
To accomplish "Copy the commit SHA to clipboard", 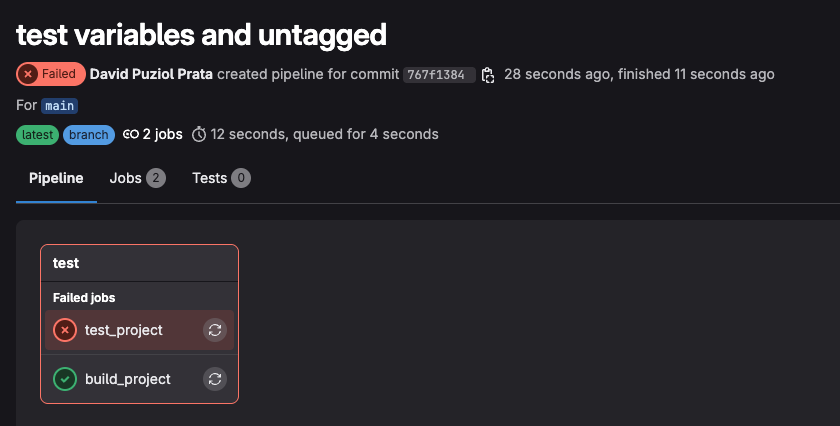I will pyautogui.click(x=488, y=75).
